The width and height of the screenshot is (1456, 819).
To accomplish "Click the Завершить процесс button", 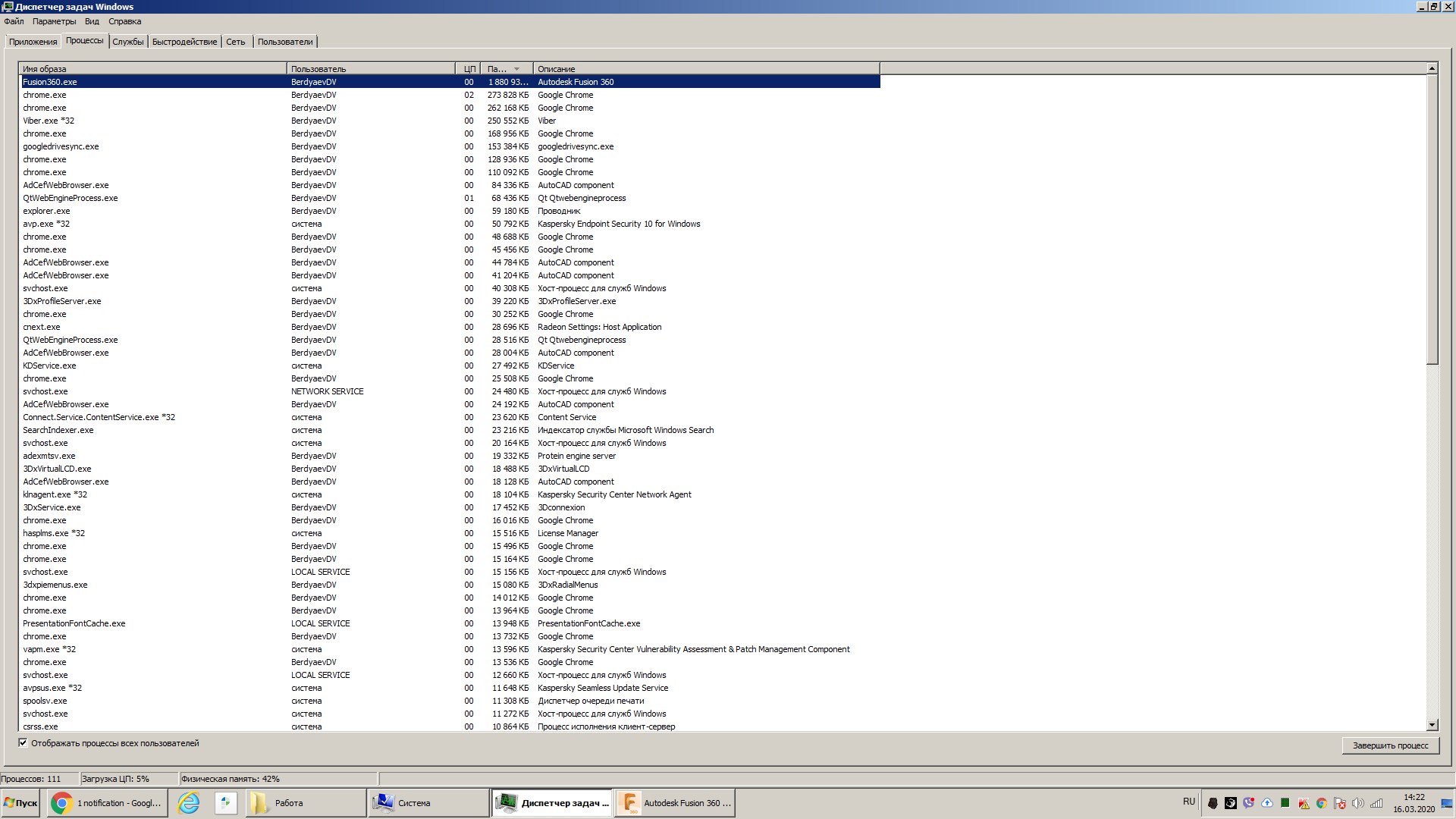I will (1390, 745).
